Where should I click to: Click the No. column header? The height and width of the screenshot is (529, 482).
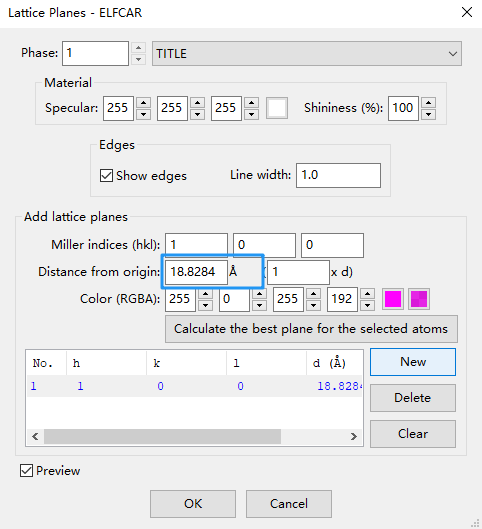point(46,363)
